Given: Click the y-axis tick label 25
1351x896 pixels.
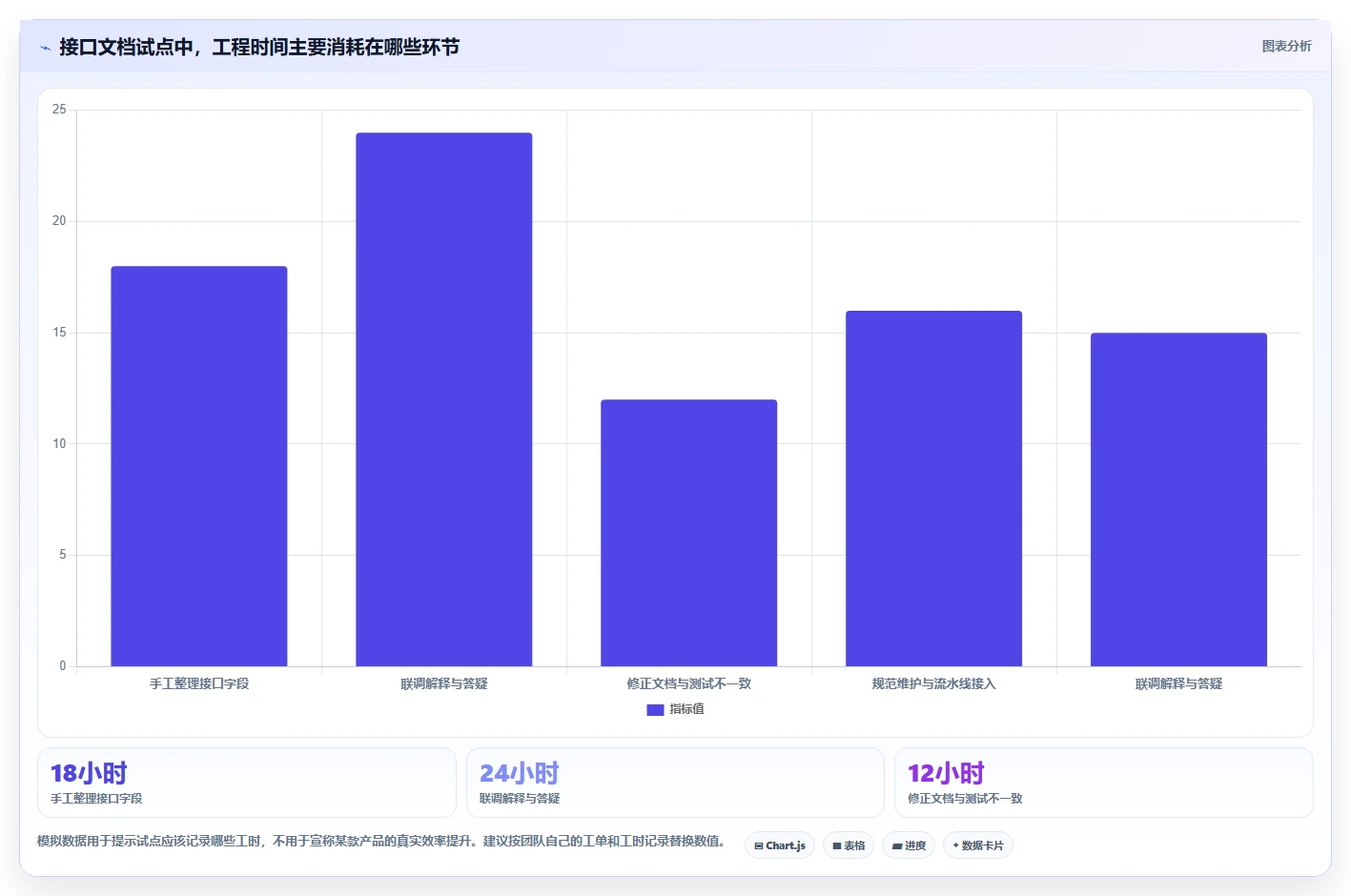Looking at the screenshot, I should pos(60,110).
